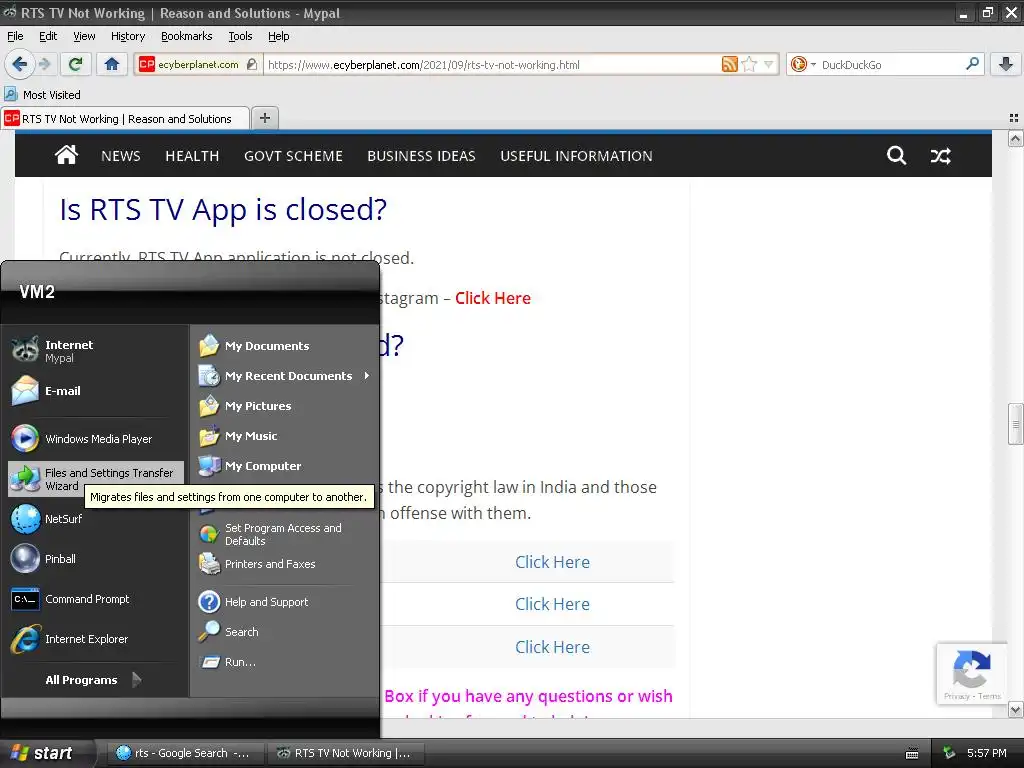The width and height of the screenshot is (1024, 768).
Task: Go to GOVT SCHEME section
Action: tap(293, 155)
